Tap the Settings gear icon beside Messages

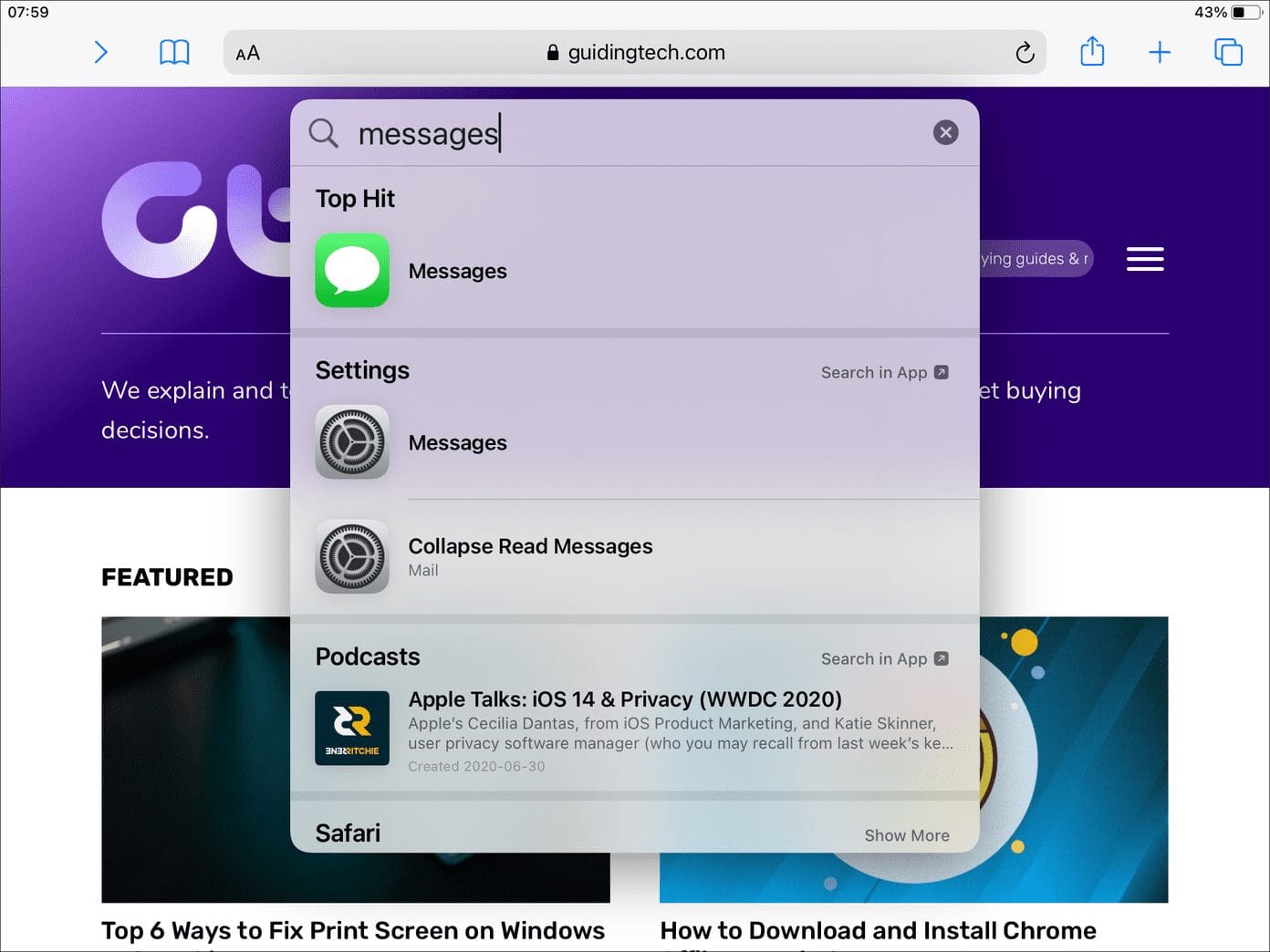352,442
